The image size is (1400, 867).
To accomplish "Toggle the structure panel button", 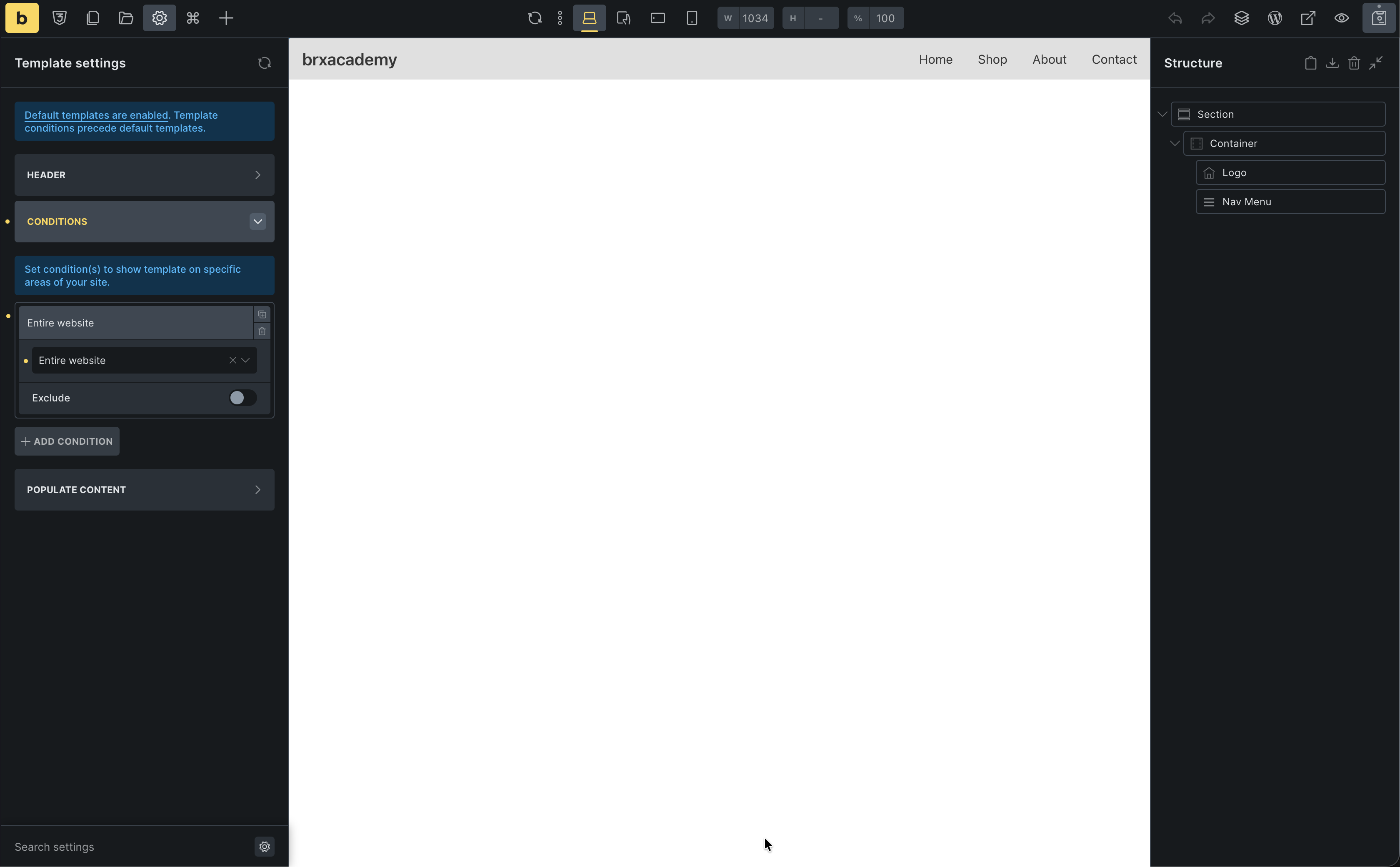I will 1379,18.
